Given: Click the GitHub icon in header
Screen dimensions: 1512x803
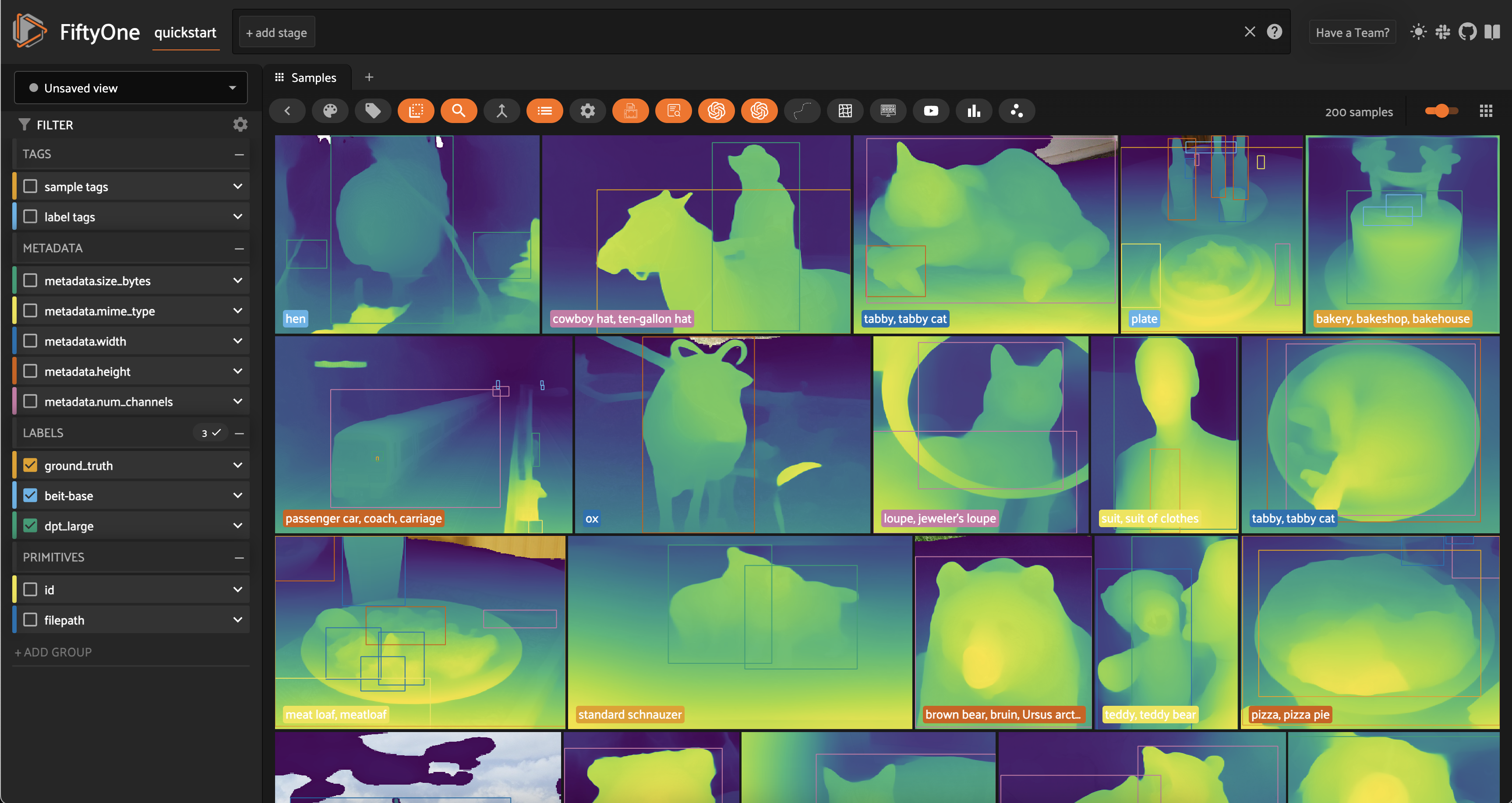Looking at the screenshot, I should pyautogui.click(x=1467, y=32).
